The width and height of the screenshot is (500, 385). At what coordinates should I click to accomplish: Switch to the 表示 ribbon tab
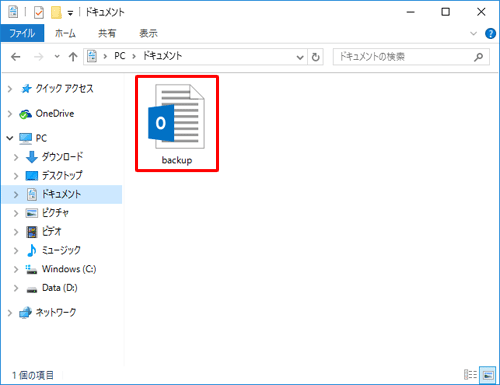148,33
